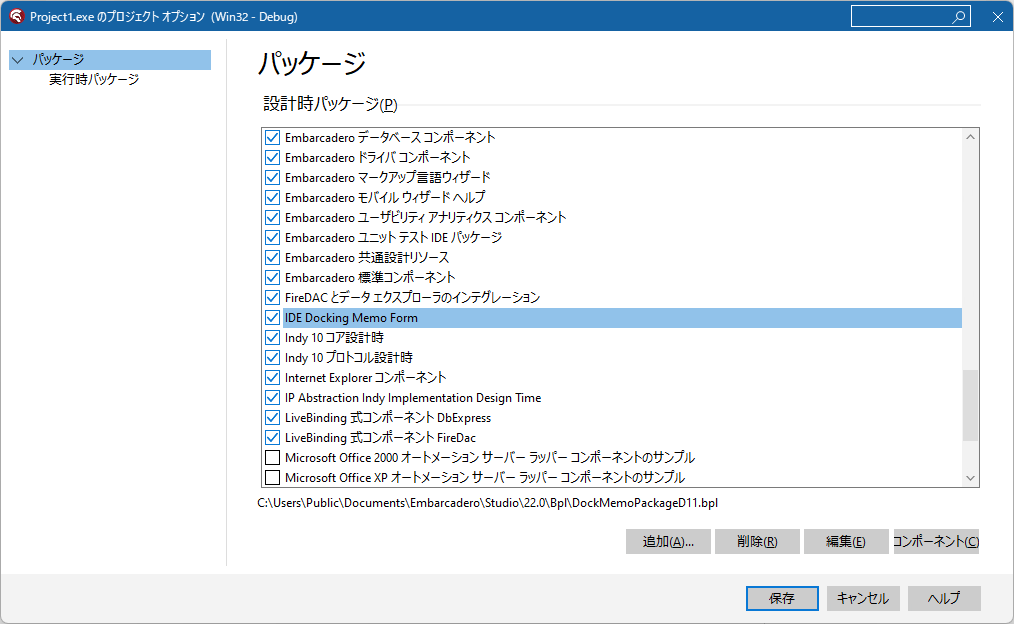Click the 追加(A)... button
Viewport: 1014px width, 624px height.
point(668,542)
